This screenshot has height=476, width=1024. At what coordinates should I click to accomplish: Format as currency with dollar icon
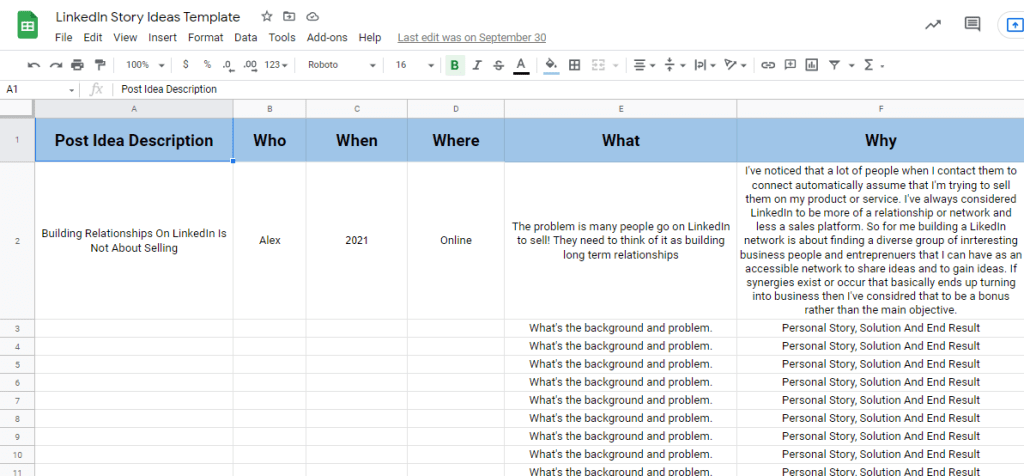coord(186,65)
